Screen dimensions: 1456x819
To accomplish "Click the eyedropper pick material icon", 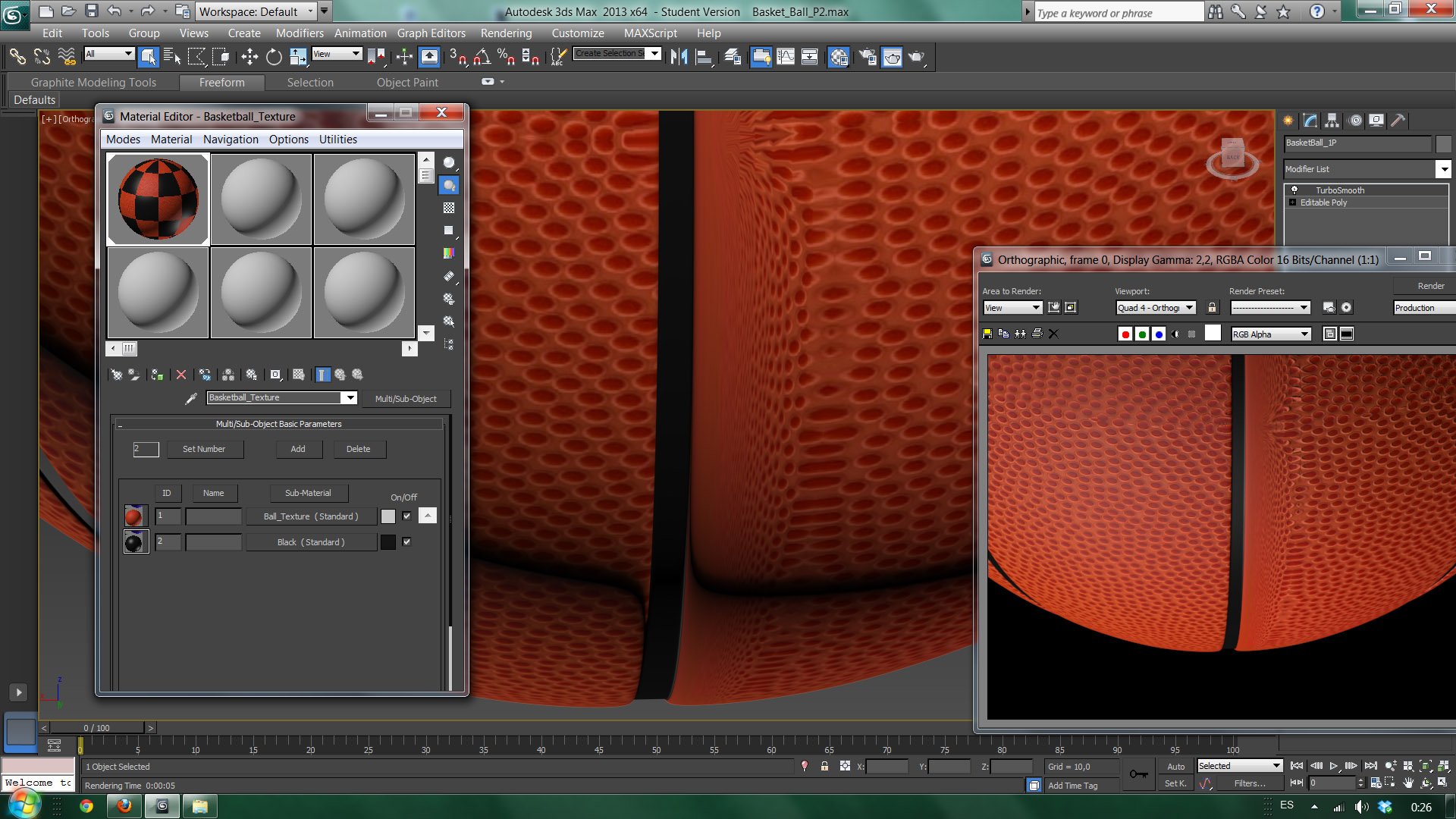I will coord(191,398).
